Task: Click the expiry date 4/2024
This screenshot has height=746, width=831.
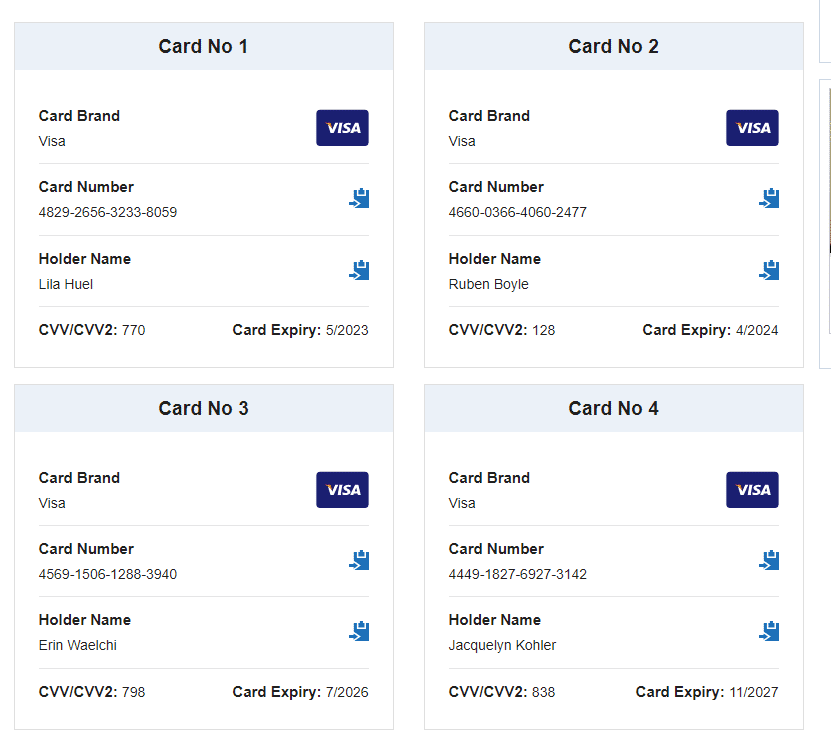Action: tap(756, 330)
